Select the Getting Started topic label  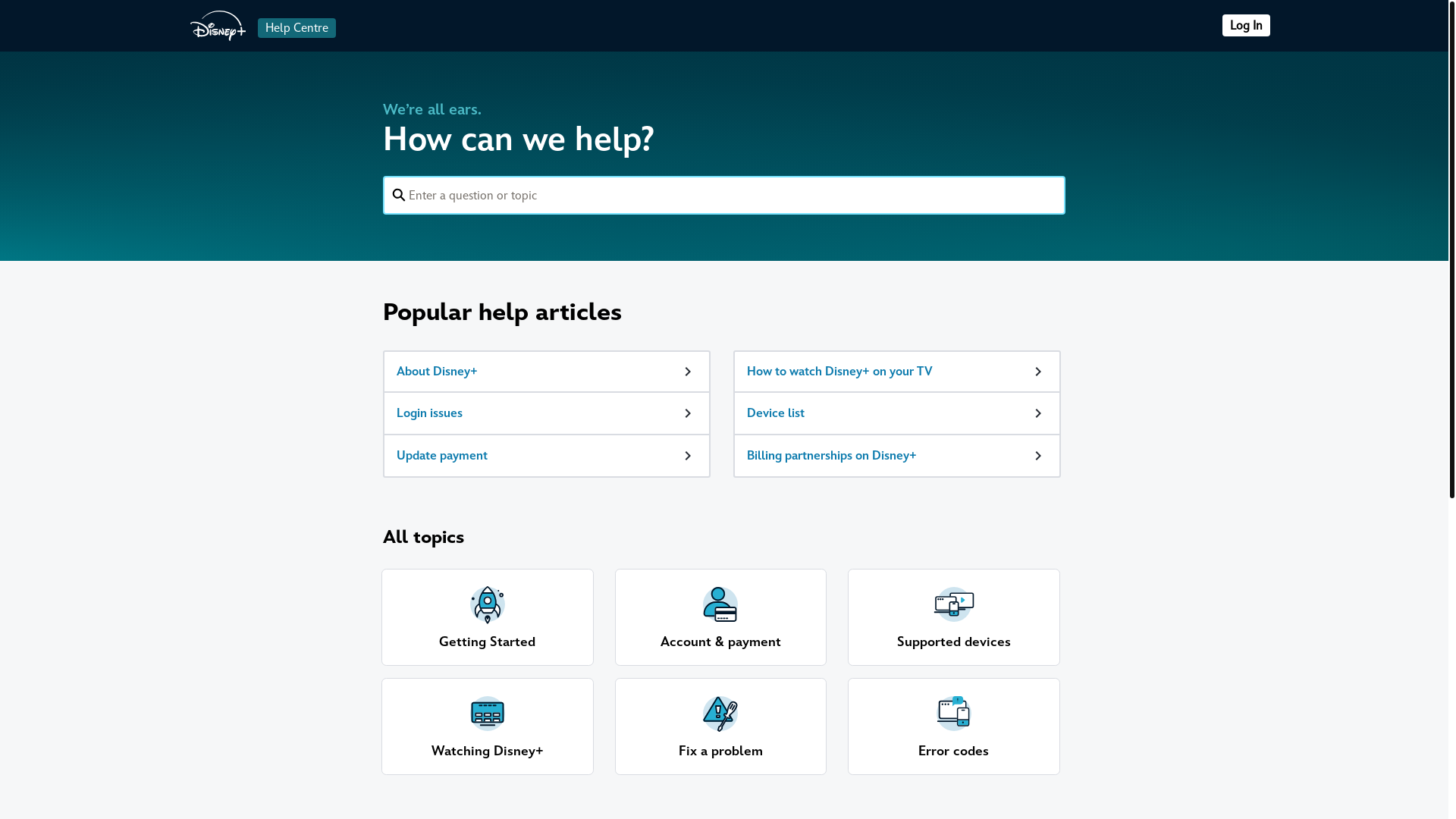(x=488, y=642)
